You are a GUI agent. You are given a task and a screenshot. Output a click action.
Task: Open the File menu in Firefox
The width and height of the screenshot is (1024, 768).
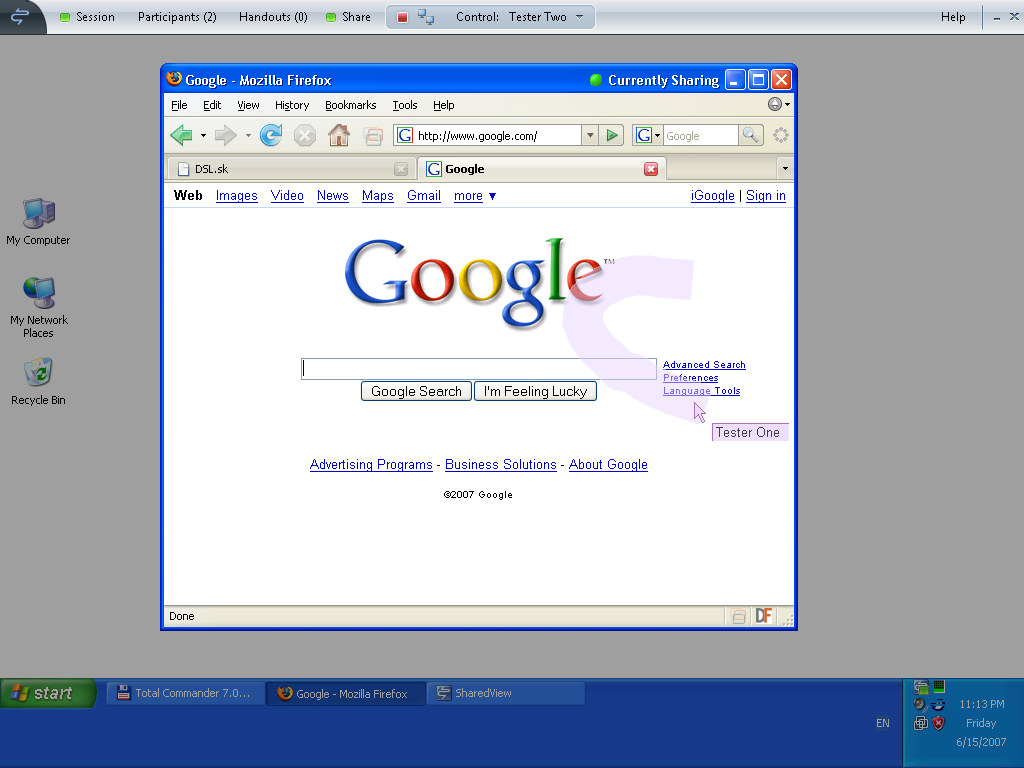[179, 105]
